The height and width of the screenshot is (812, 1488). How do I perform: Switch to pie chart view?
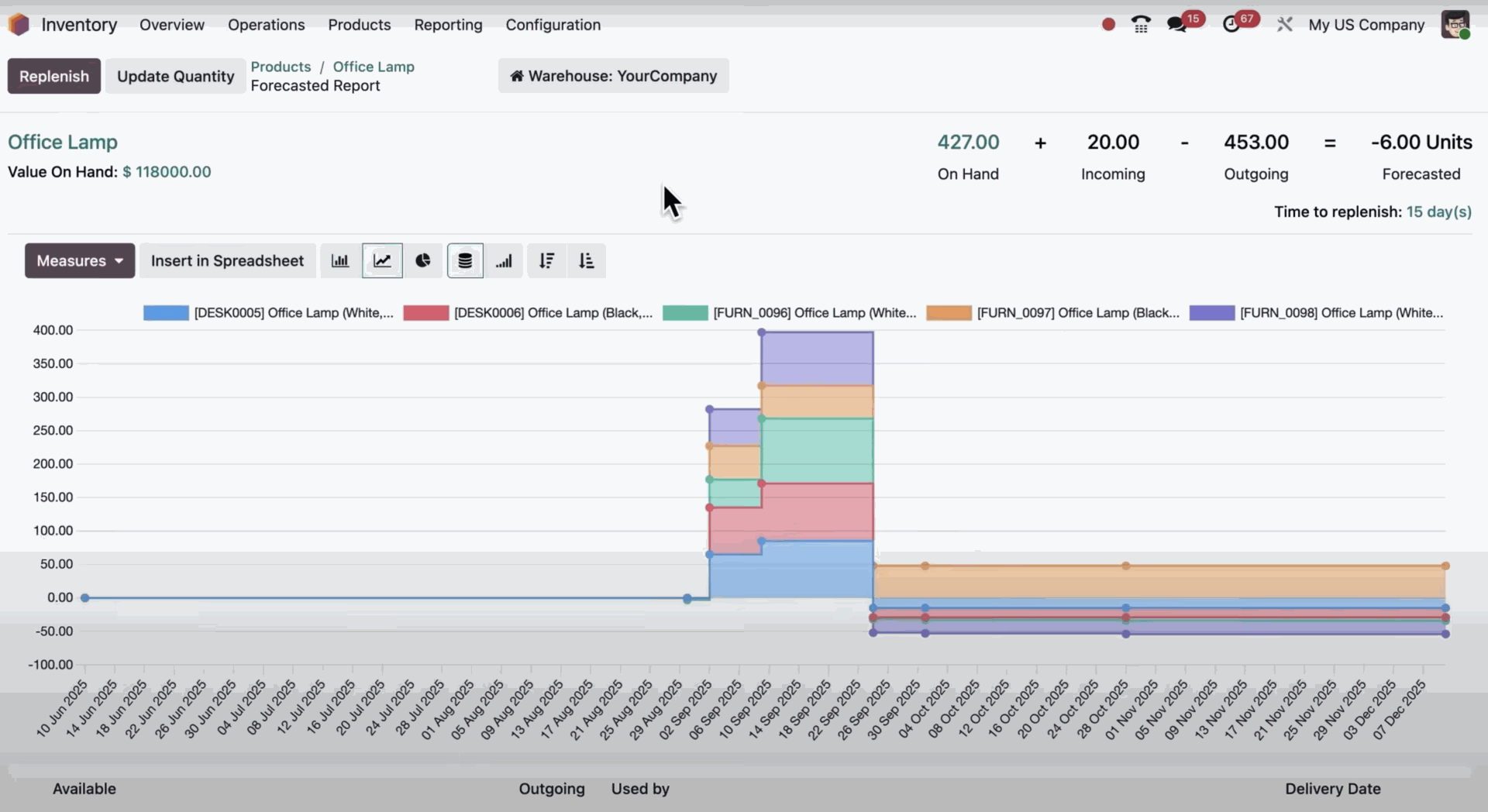tap(423, 261)
